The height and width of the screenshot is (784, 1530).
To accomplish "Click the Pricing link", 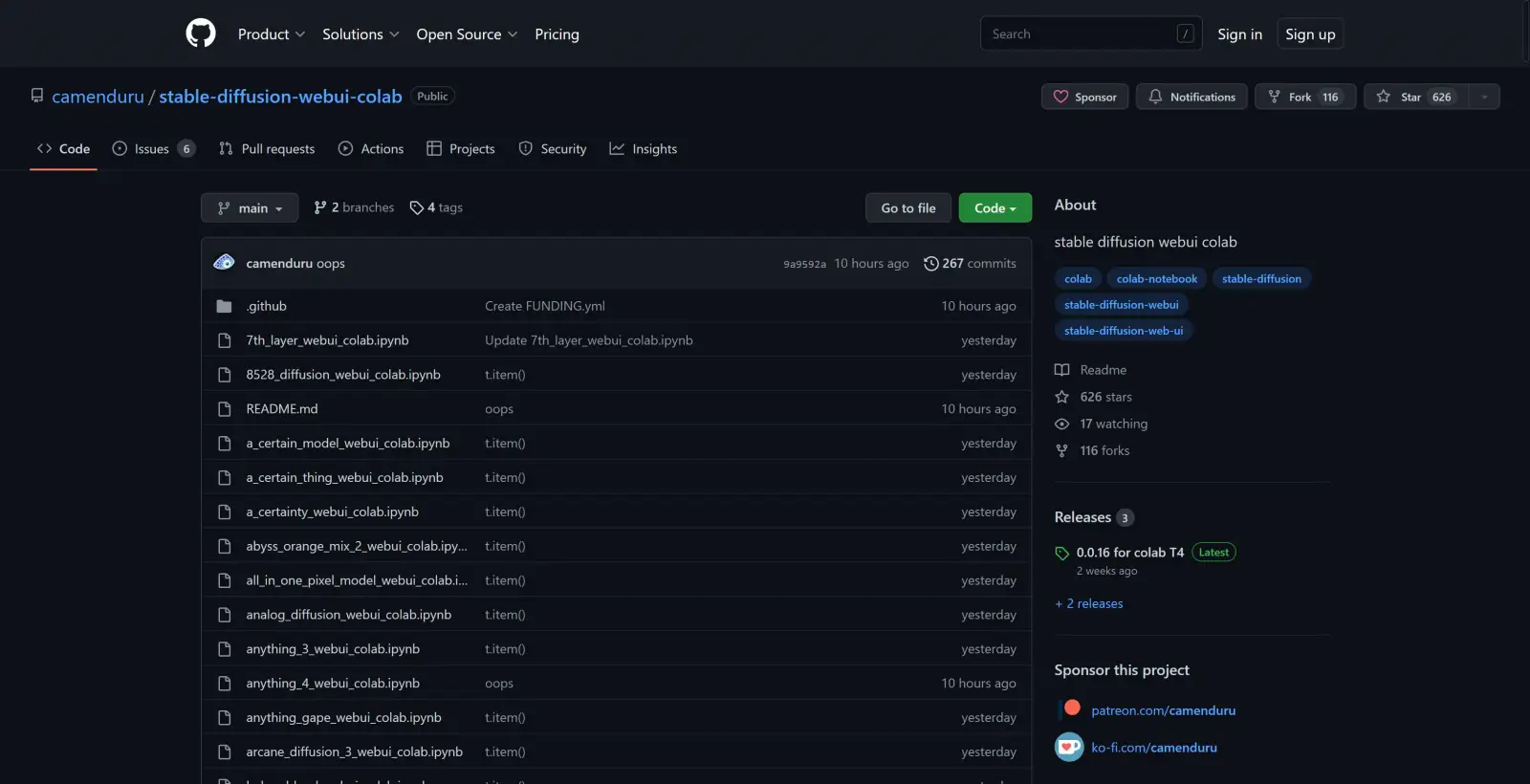I will [557, 33].
